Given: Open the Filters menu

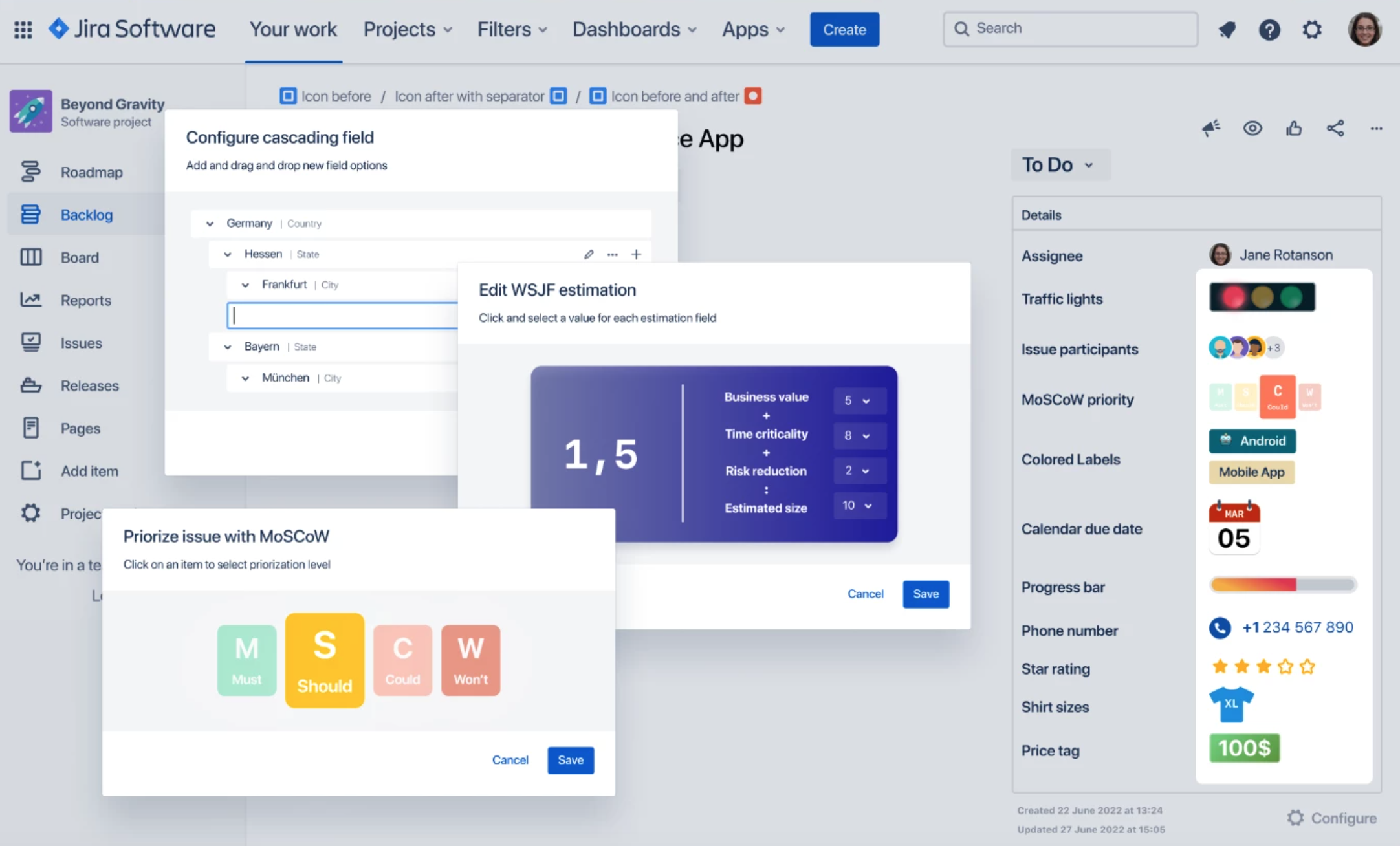Looking at the screenshot, I should 512,30.
